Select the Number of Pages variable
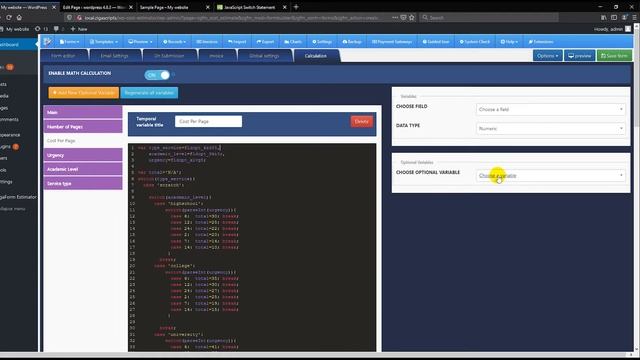 (83, 127)
